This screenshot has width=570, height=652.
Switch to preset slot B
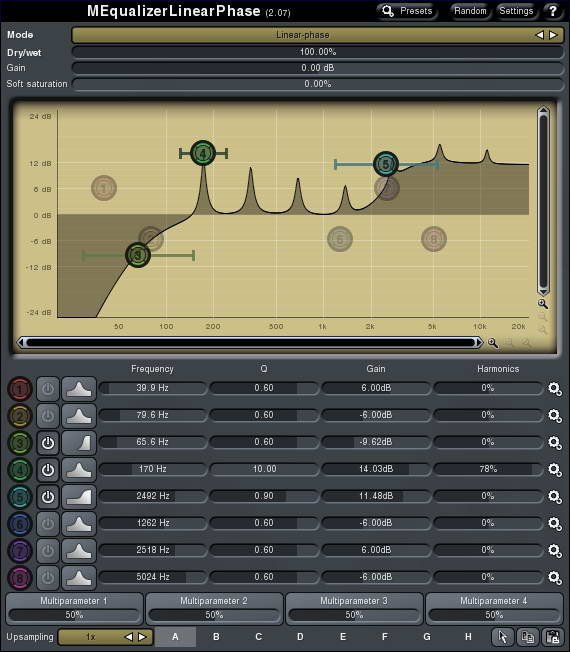(216, 637)
